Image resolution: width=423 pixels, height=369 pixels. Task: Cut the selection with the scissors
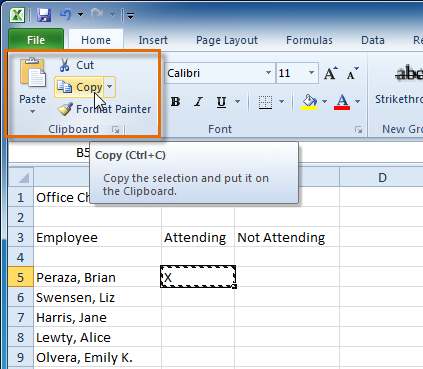[x=77, y=65]
